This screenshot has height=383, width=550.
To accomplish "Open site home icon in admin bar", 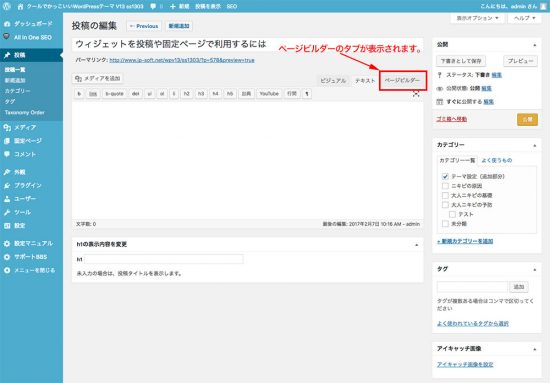I will click(x=20, y=6).
